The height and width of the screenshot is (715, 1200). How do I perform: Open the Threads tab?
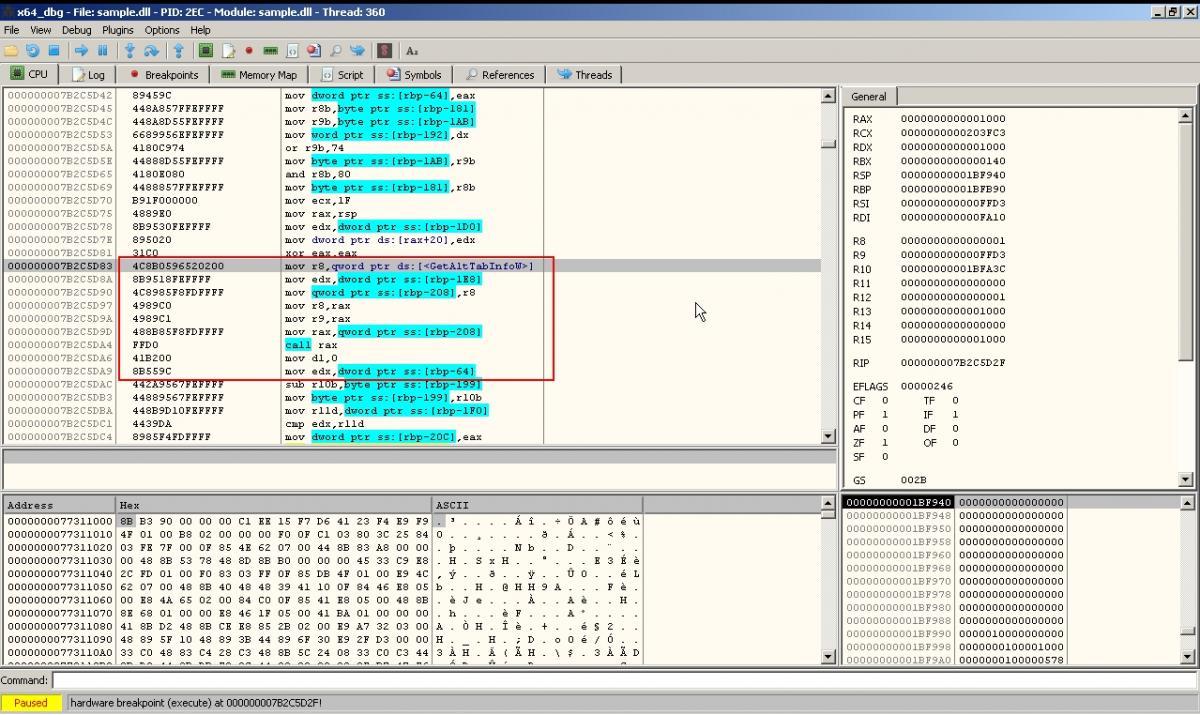tap(584, 75)
